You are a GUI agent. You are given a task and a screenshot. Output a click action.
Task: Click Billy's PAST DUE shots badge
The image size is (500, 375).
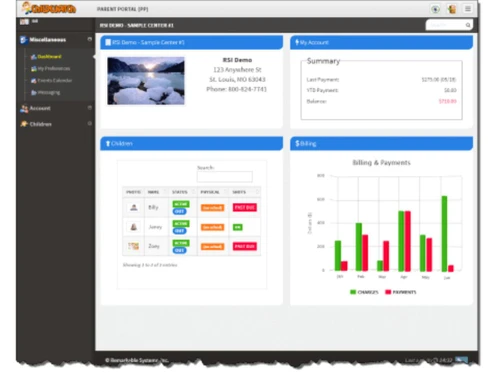point(245,208)
